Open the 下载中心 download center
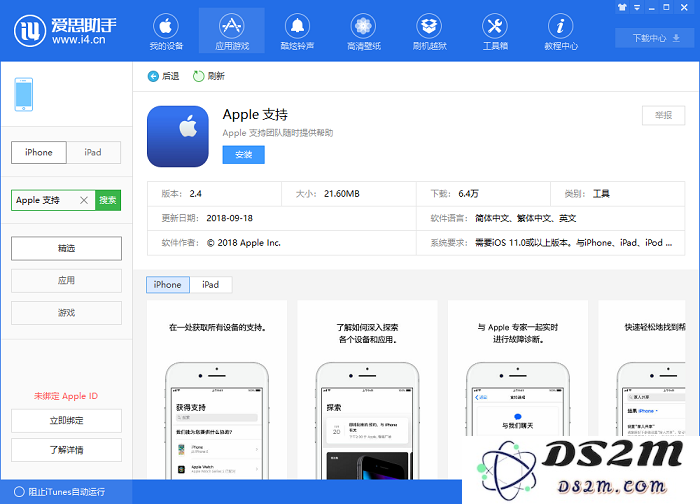The width and height of the screenshot is (700, 504). click(656, 38)
